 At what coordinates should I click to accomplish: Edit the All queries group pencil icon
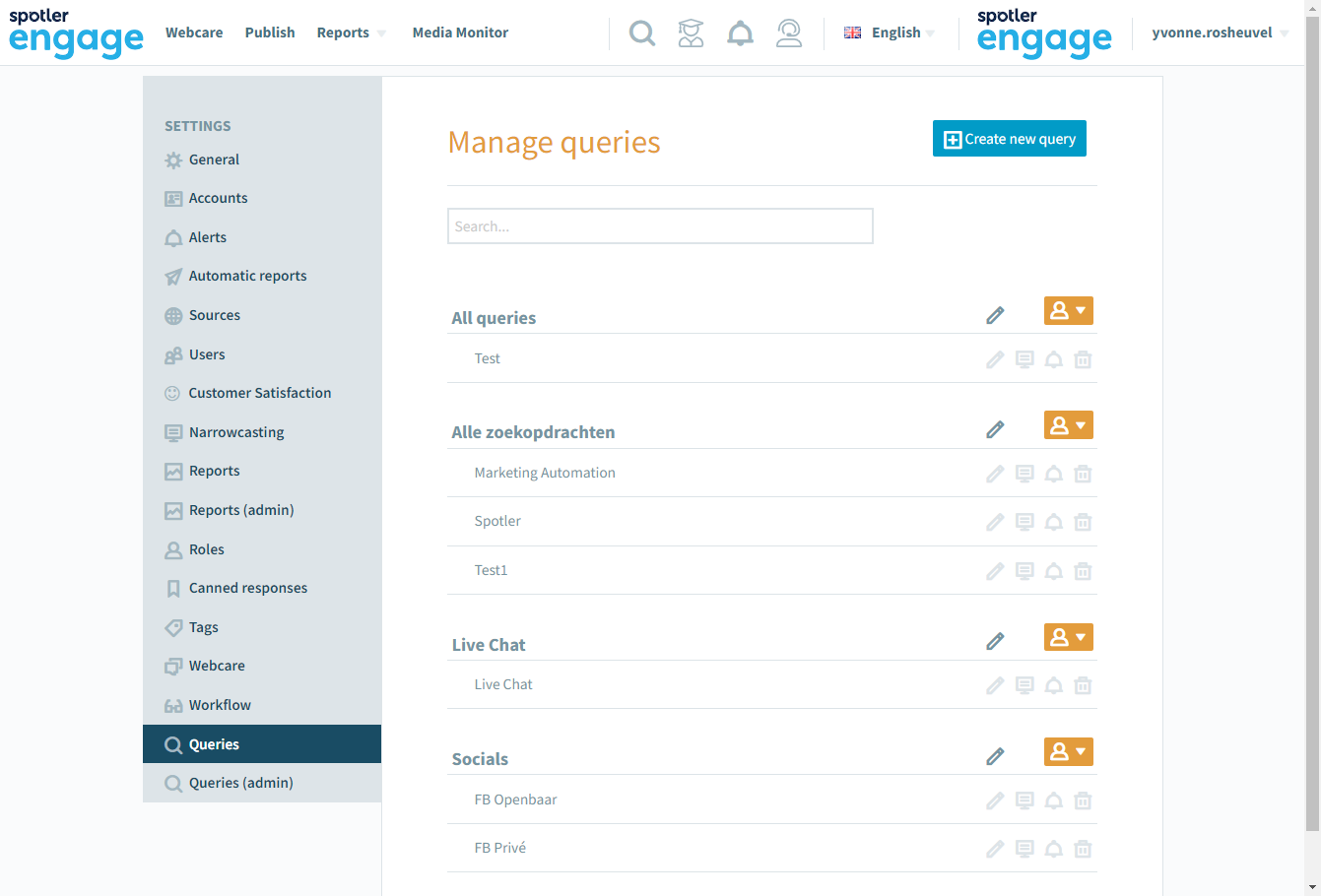tap(995, 315)
